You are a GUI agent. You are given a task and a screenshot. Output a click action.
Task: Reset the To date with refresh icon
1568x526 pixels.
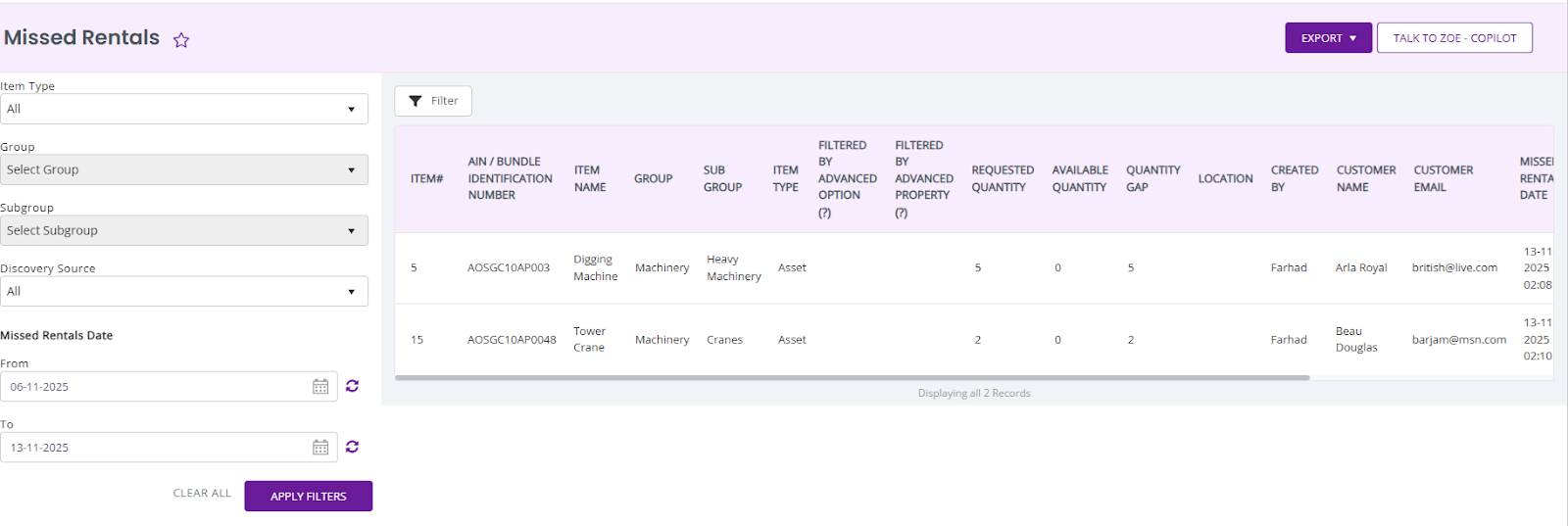[353, 447]
